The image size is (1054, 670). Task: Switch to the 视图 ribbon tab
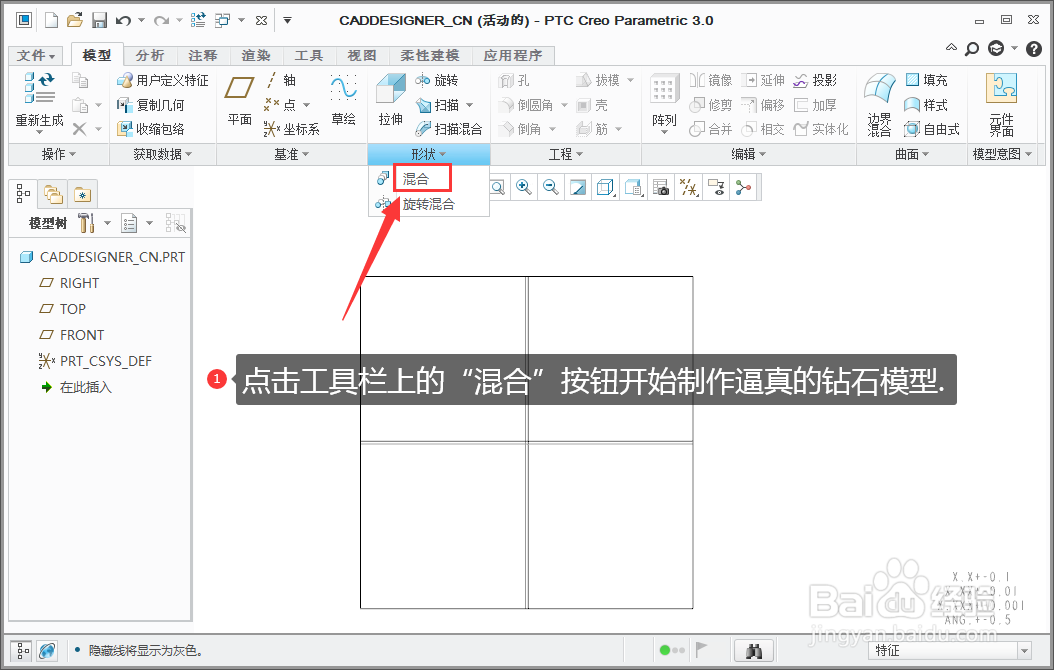click(362, 55)
